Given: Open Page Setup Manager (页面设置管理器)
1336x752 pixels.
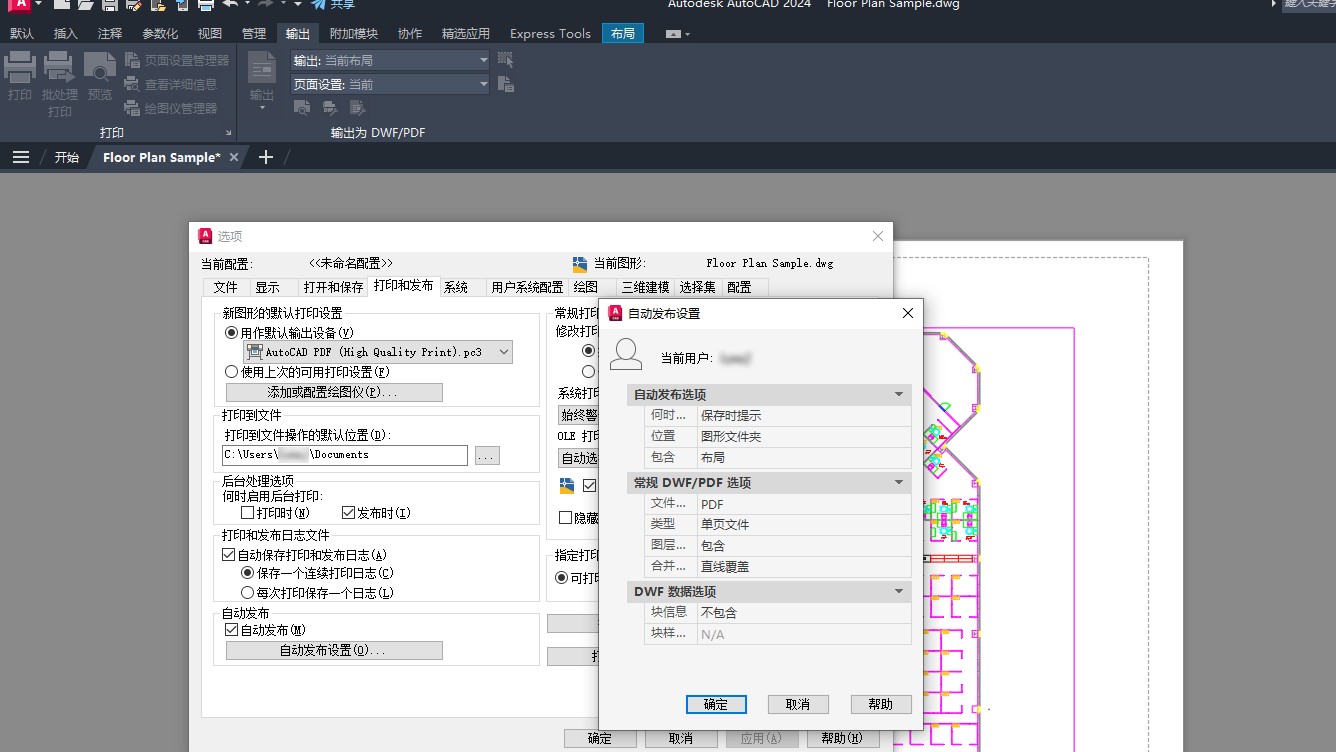Looking at the screenshot, I should [x=177, y=61].
